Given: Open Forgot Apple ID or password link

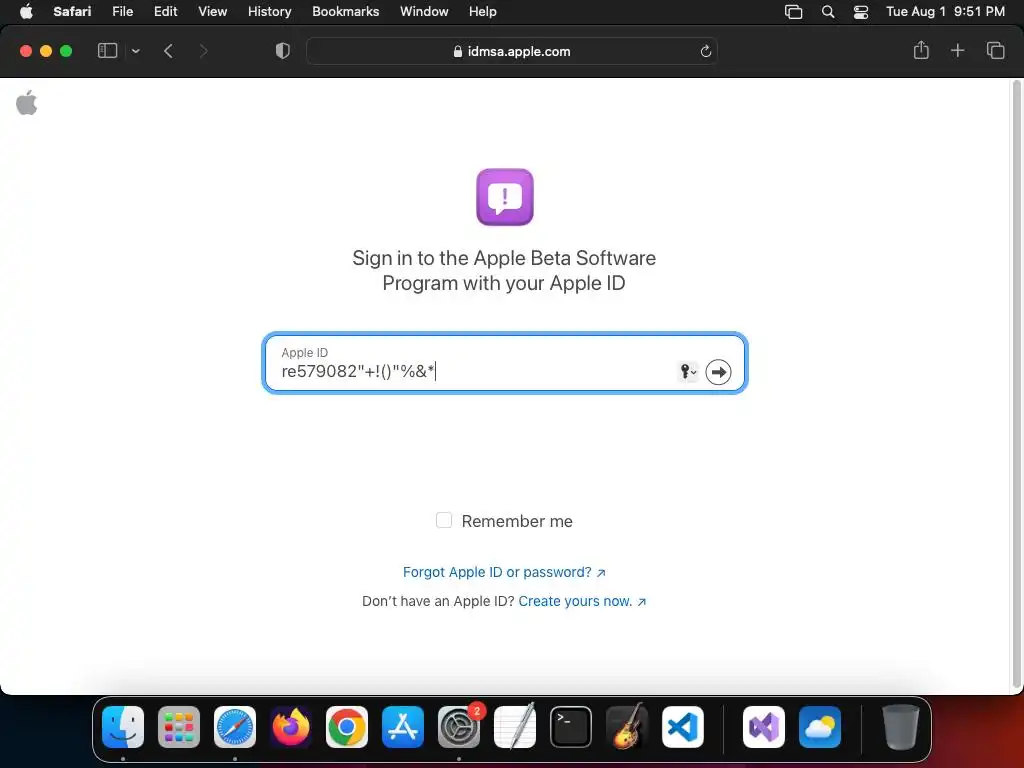Looking at the screenshot, I should tap(504, 572).
